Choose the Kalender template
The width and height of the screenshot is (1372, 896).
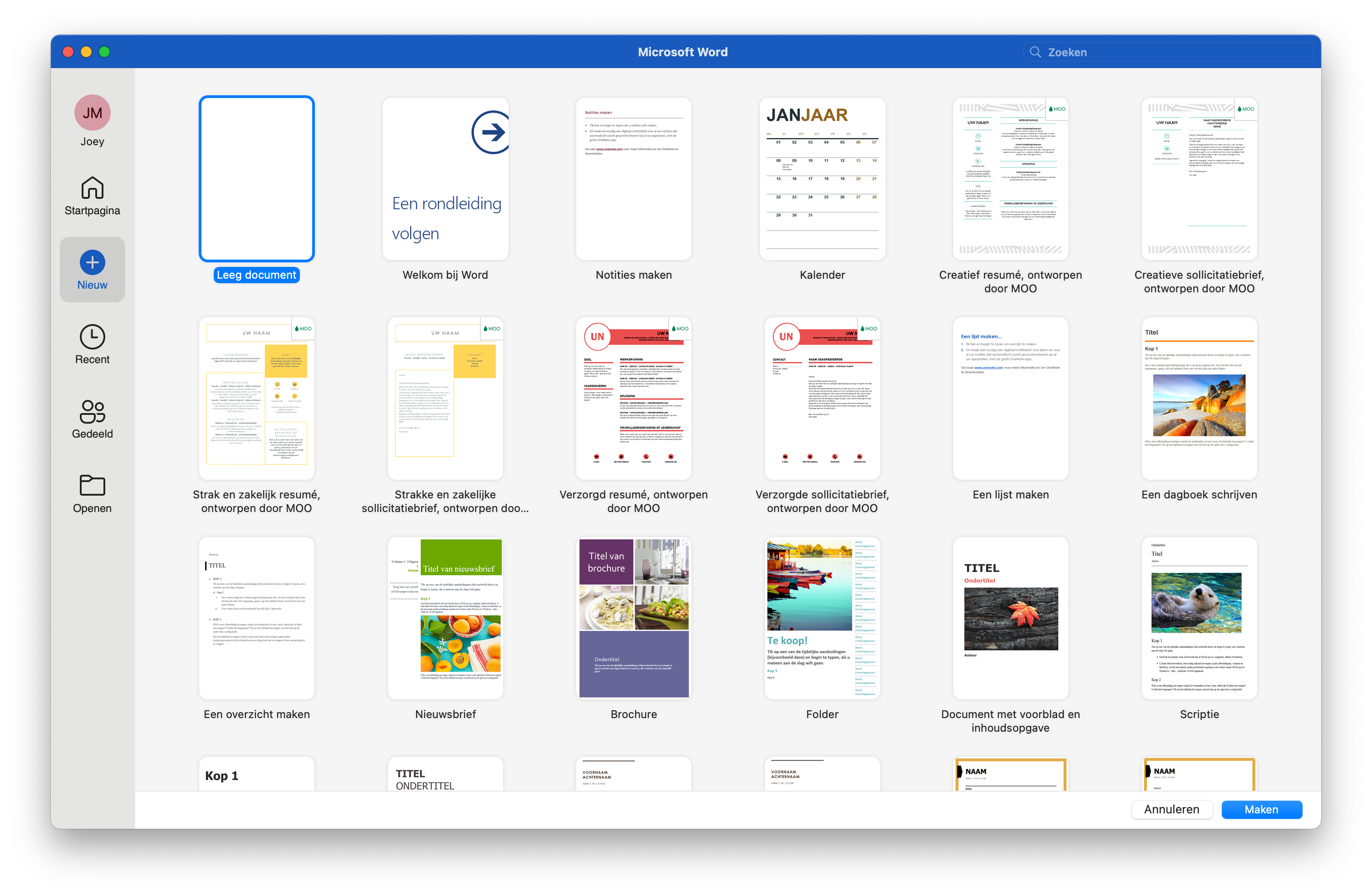click(822, 179)
